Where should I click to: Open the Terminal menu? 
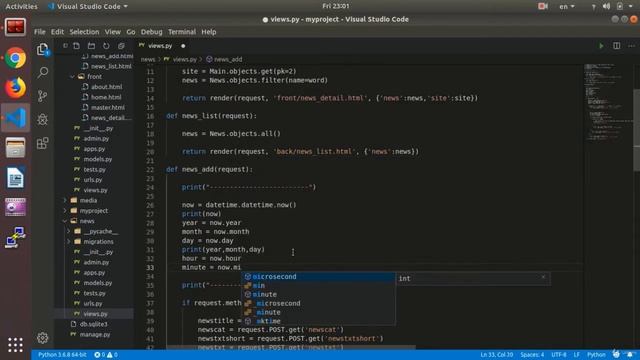click(x=182, y=32)
